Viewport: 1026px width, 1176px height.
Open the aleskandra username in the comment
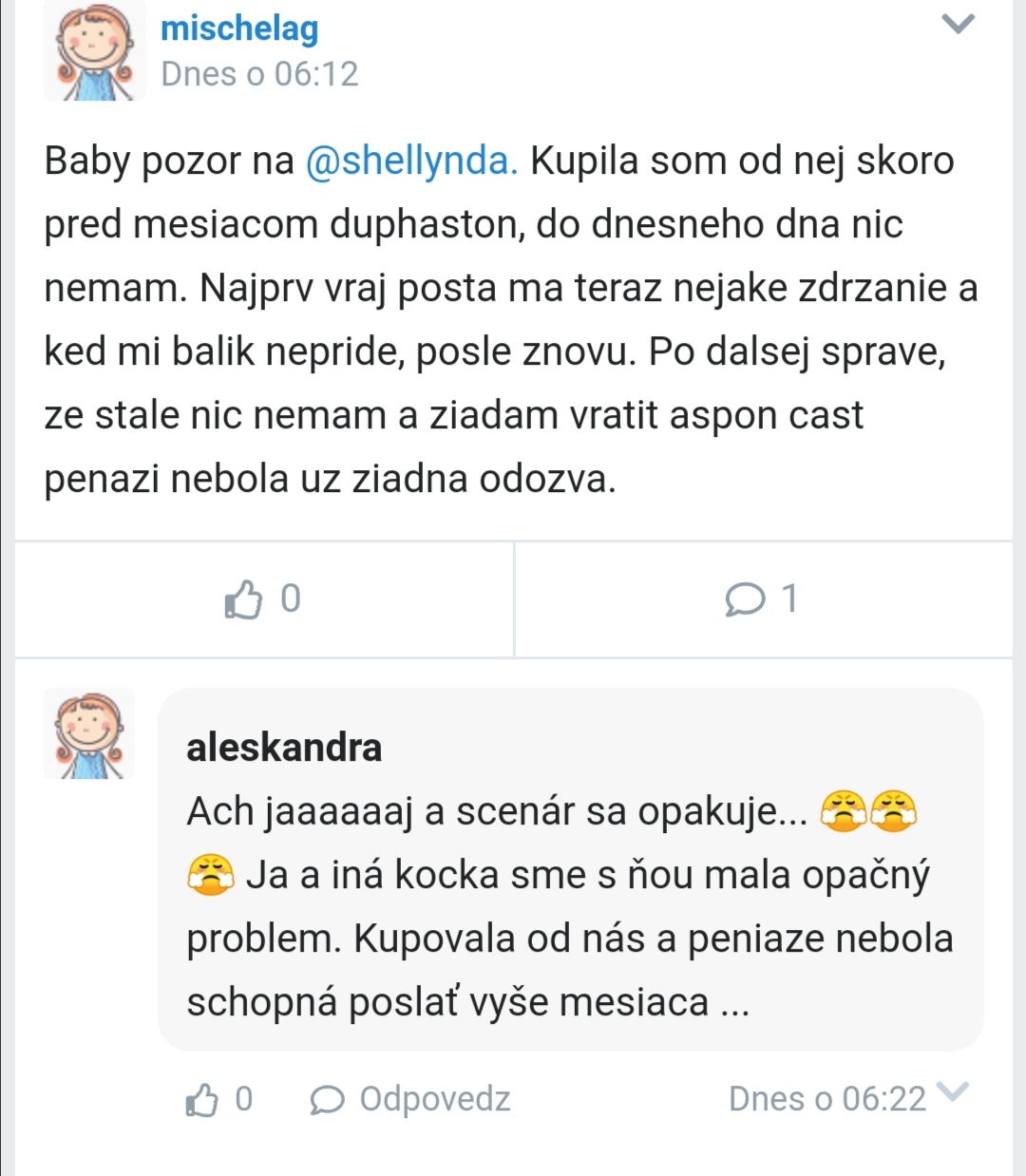point(284,748)
